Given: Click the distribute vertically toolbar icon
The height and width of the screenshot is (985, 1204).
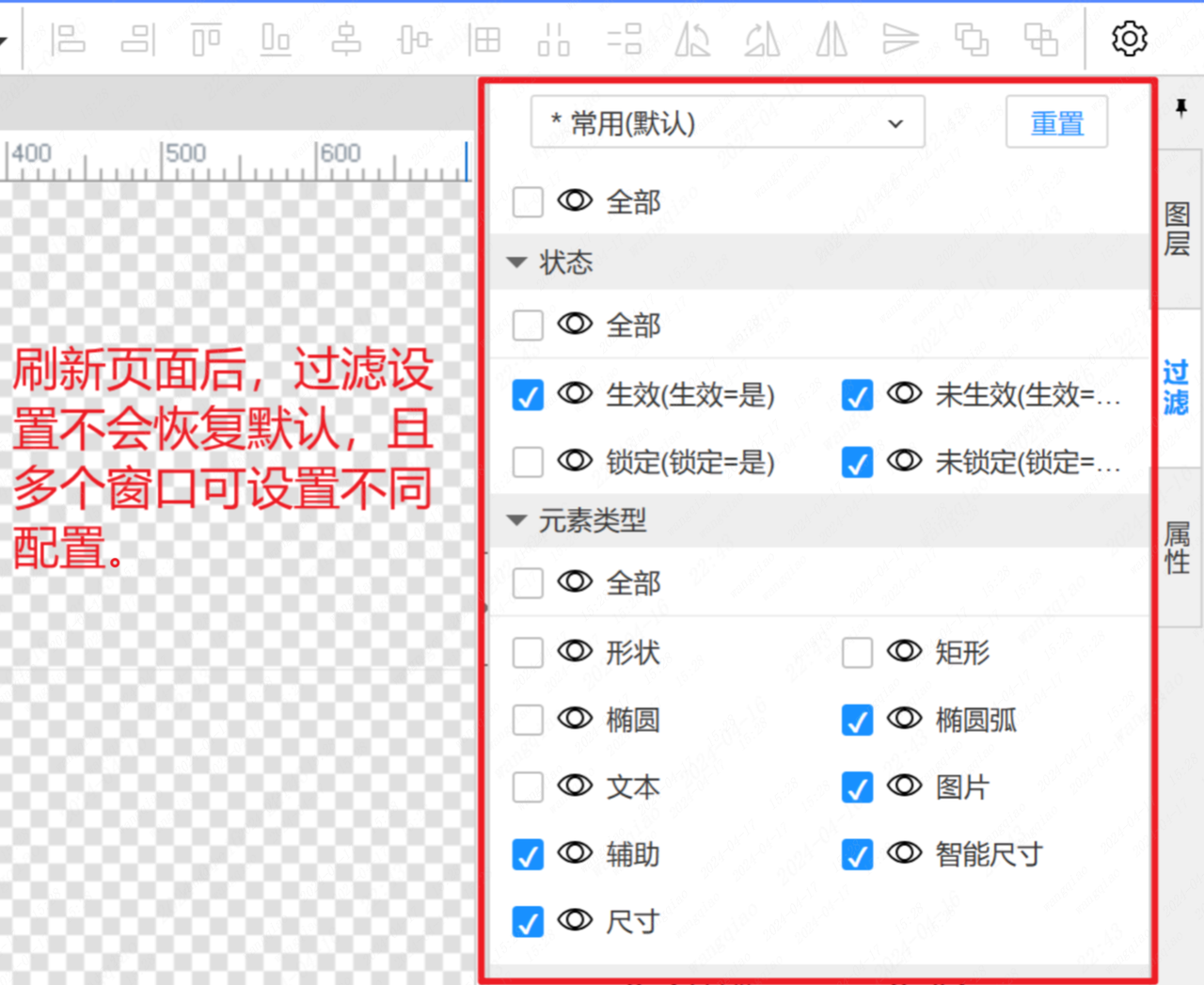Looking at the screenshot, I should [x=624, y=40].
